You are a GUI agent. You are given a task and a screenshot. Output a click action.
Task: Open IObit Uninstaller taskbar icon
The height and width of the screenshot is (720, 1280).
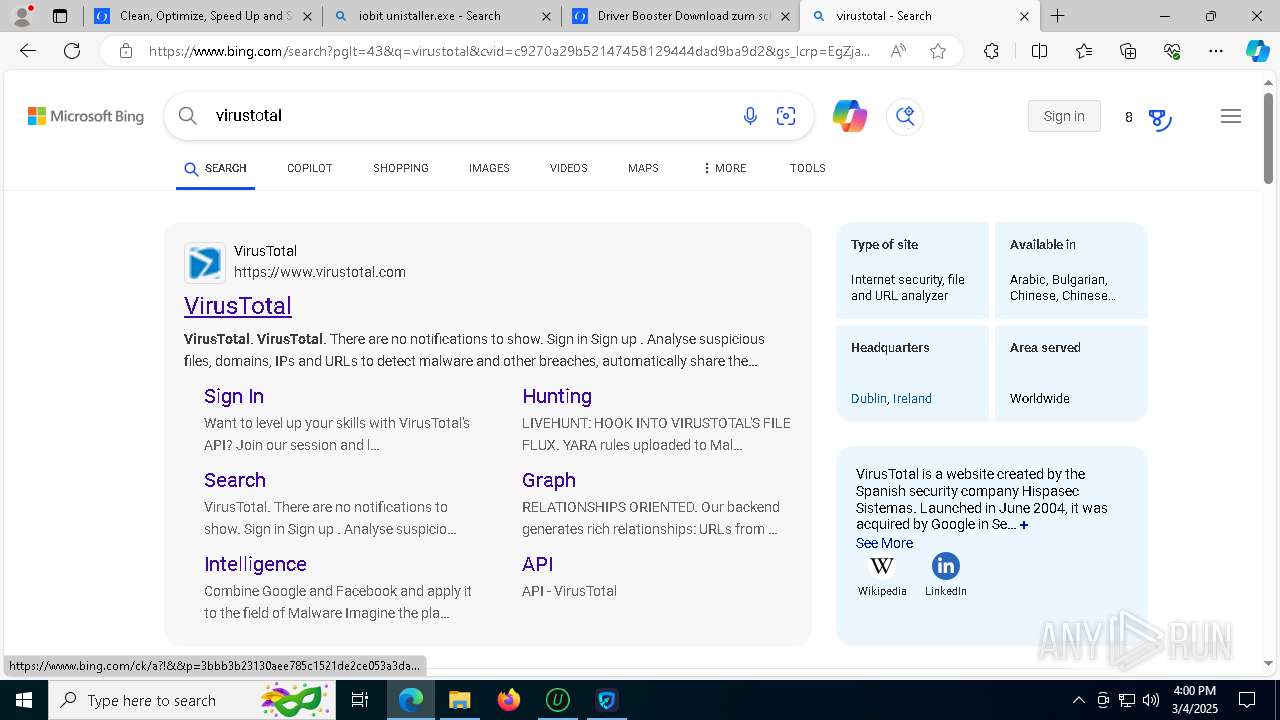(558, 700)
